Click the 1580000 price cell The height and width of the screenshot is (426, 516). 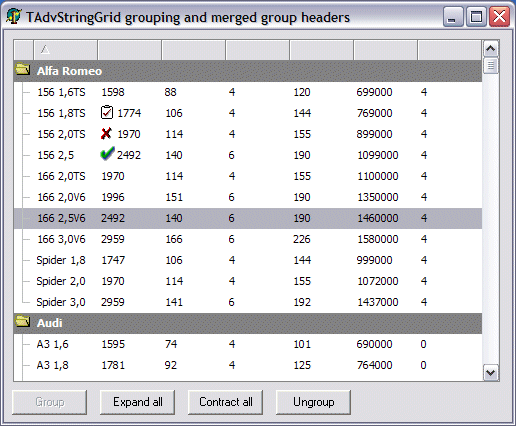[x=378, y=239]
